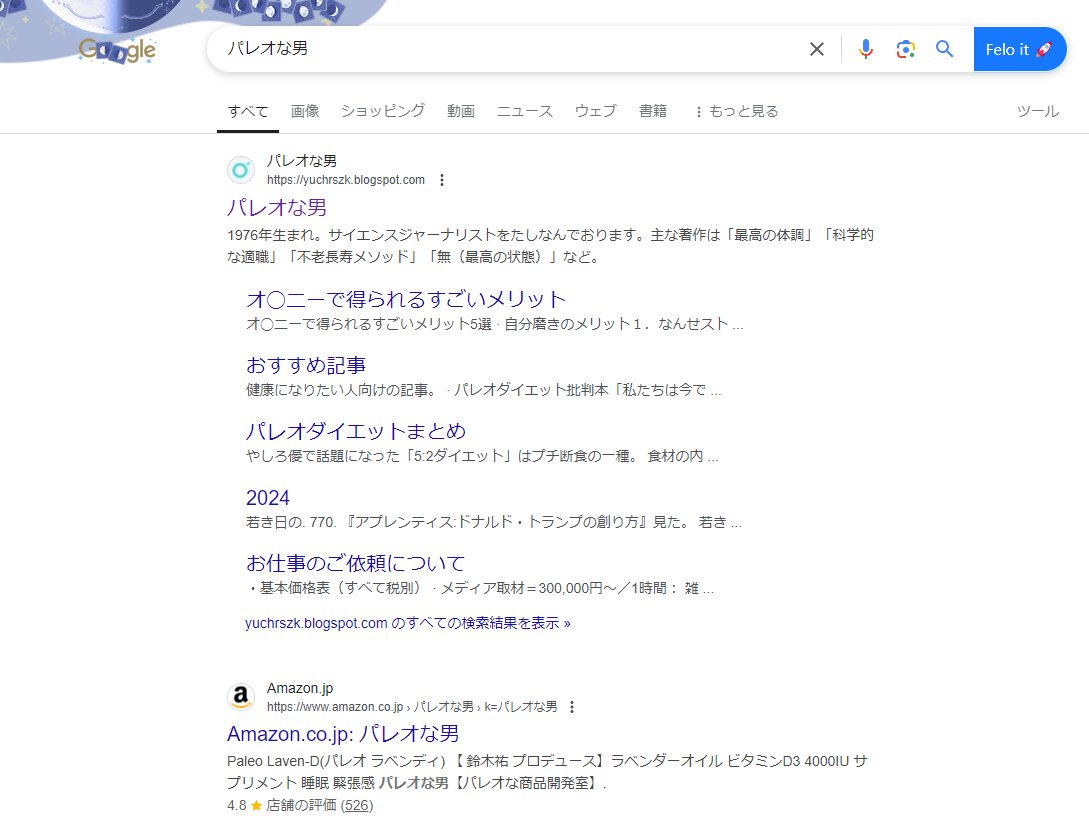Open the ツール options

click(x=1037, y=111)
